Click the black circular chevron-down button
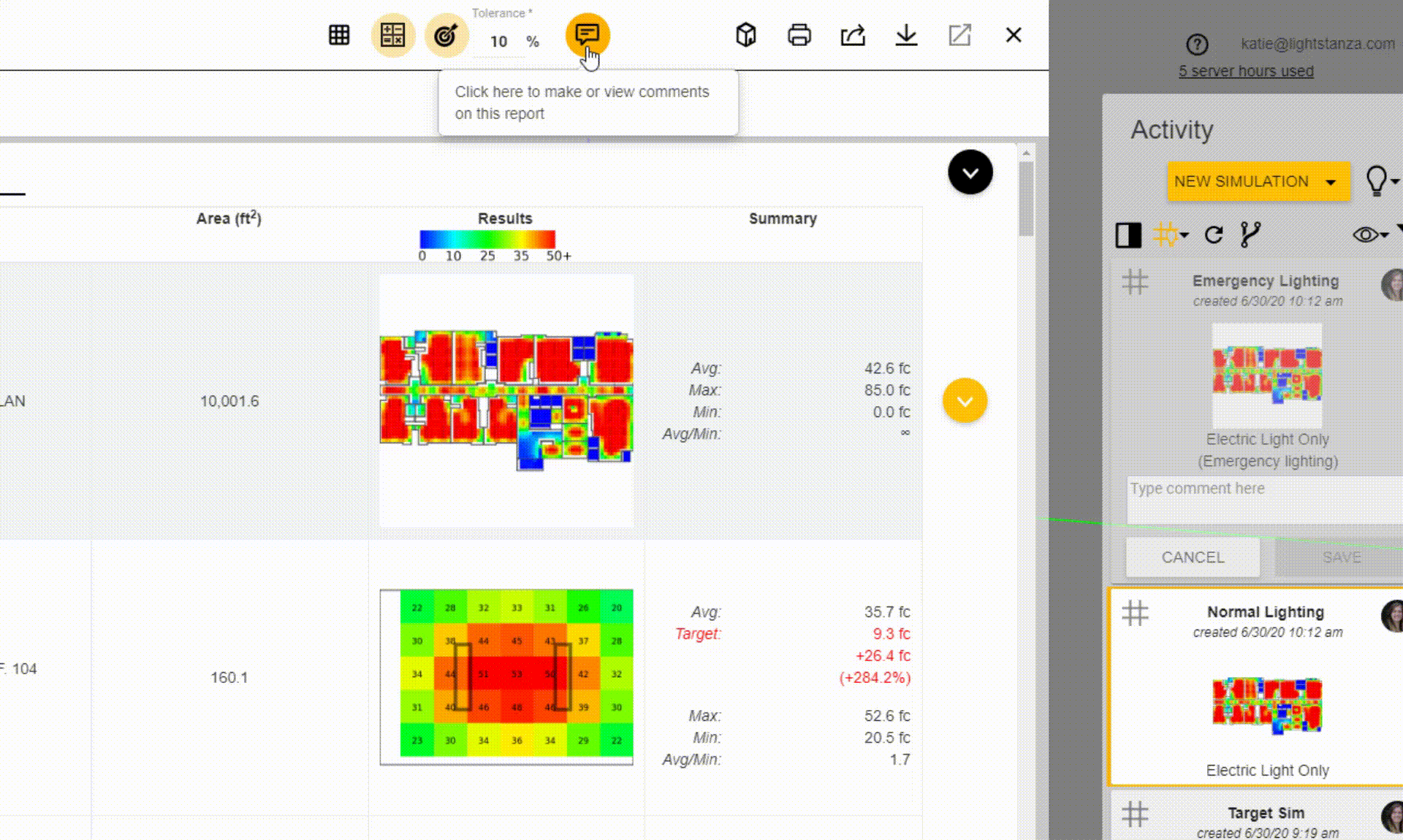 [970, 172]
